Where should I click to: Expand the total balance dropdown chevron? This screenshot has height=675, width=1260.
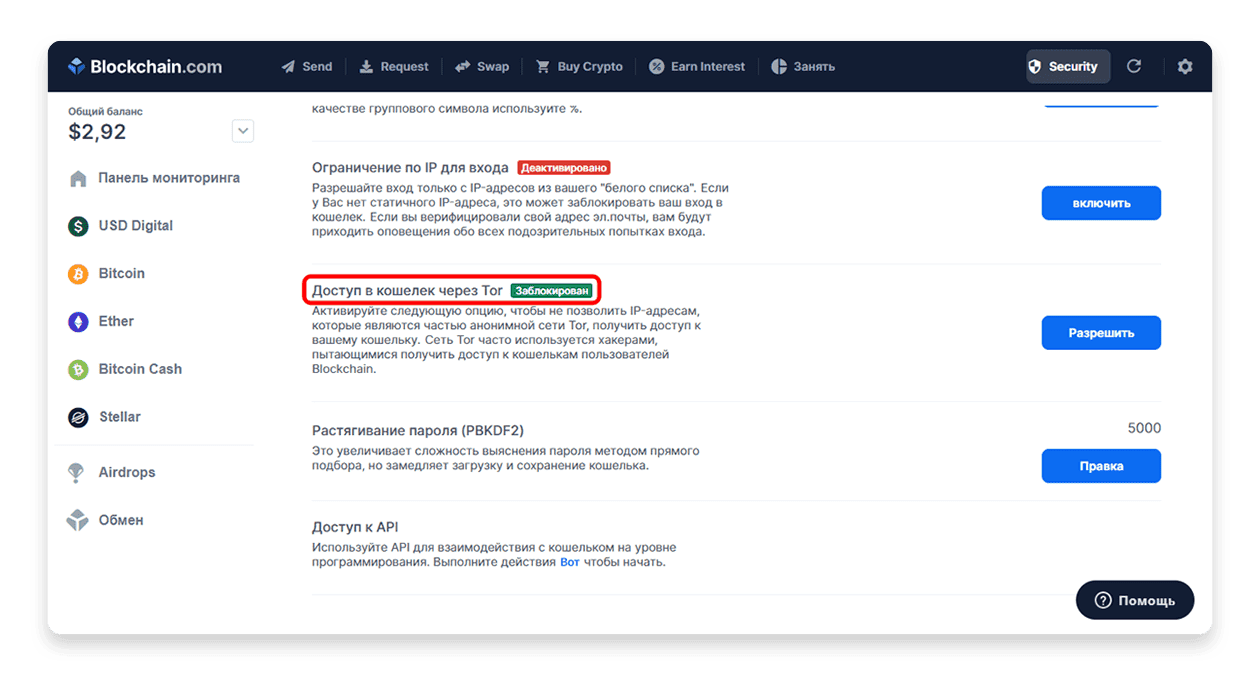coord(243,131)
